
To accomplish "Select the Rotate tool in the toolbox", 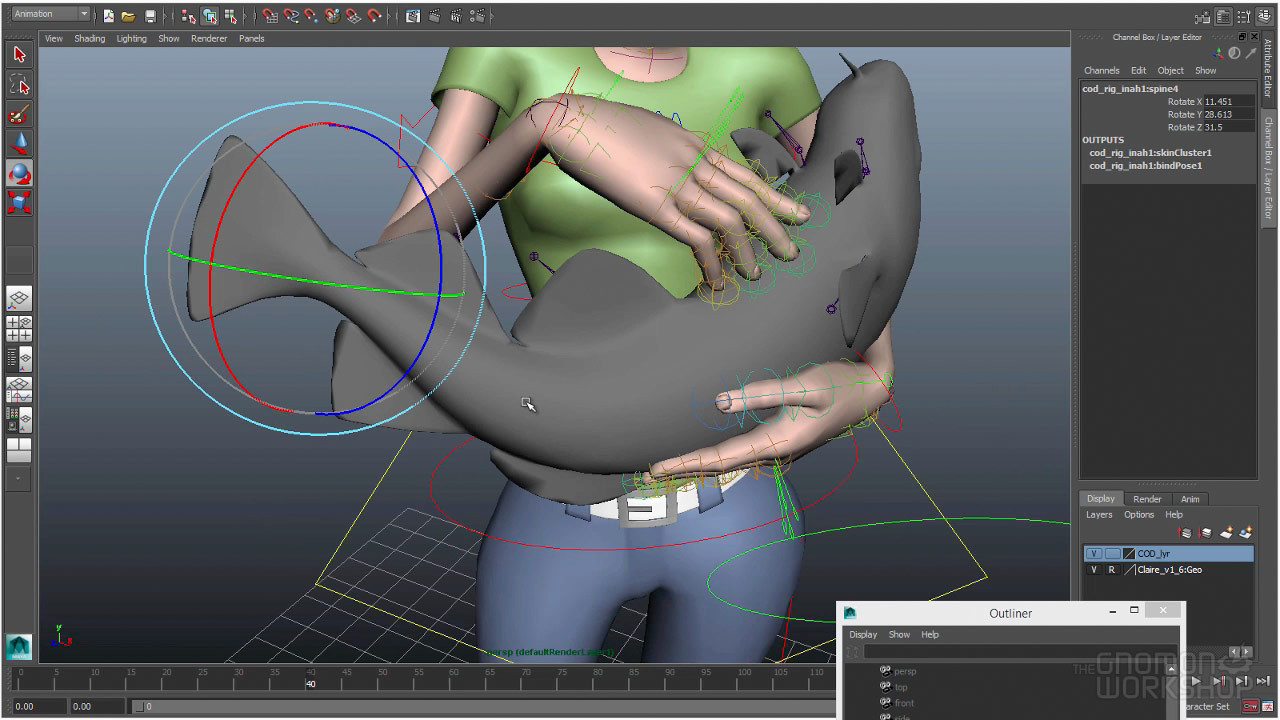I will 19,174.
